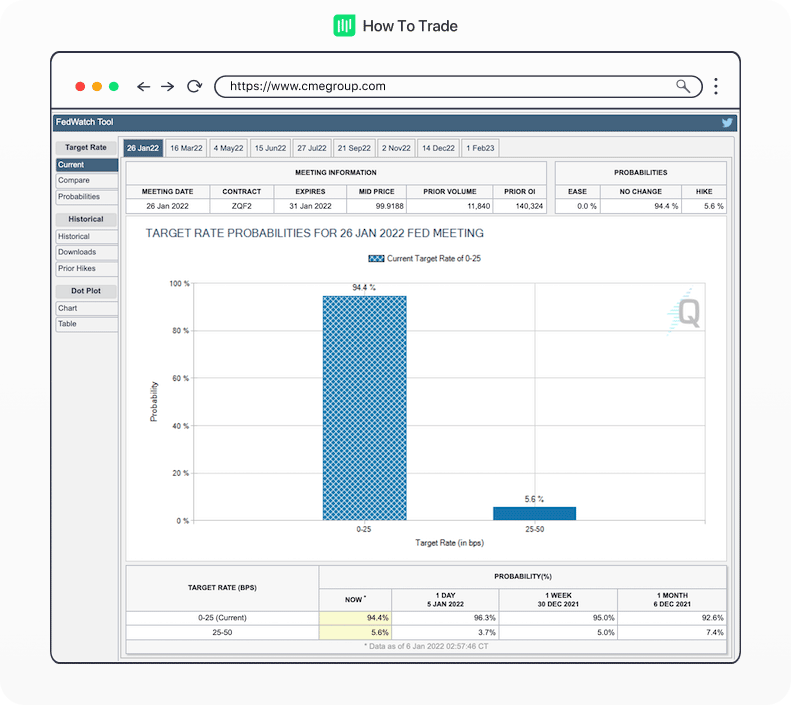Open the 1 Feb23 tab
This screenshot has height=705, width=791.
[480, 148]
